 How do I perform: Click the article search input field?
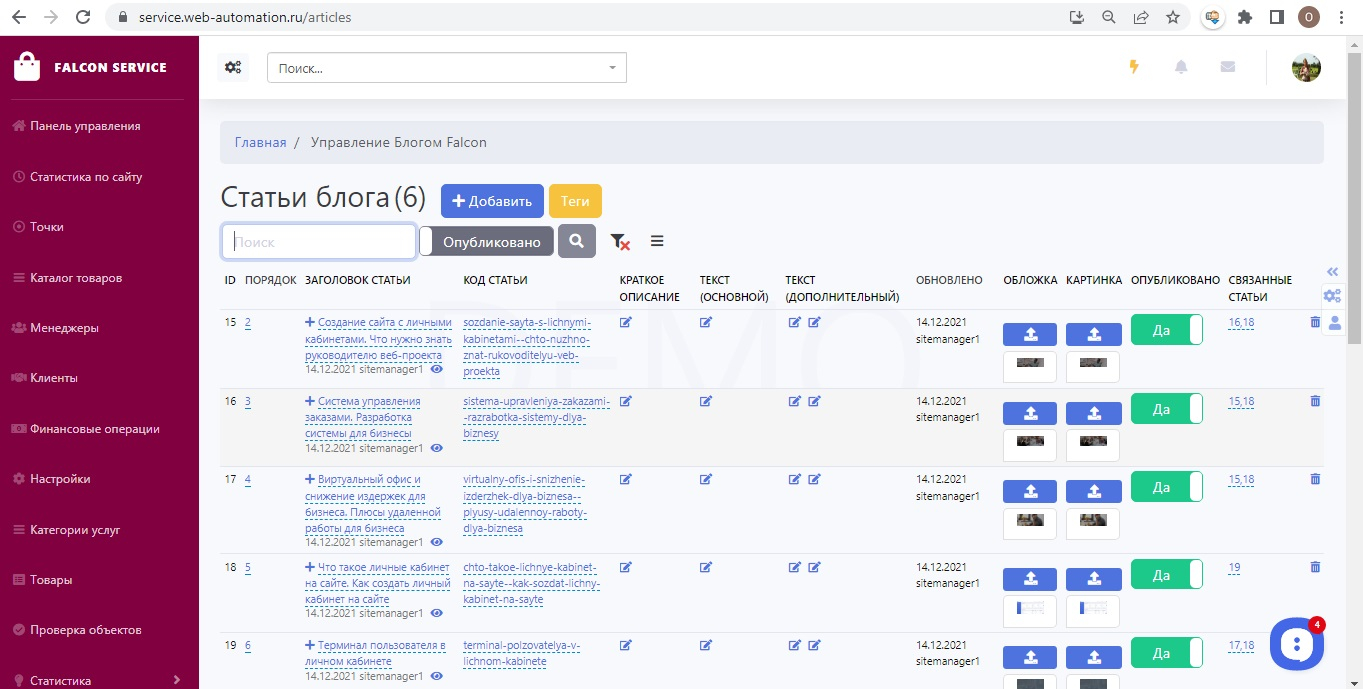coord(318,241)
